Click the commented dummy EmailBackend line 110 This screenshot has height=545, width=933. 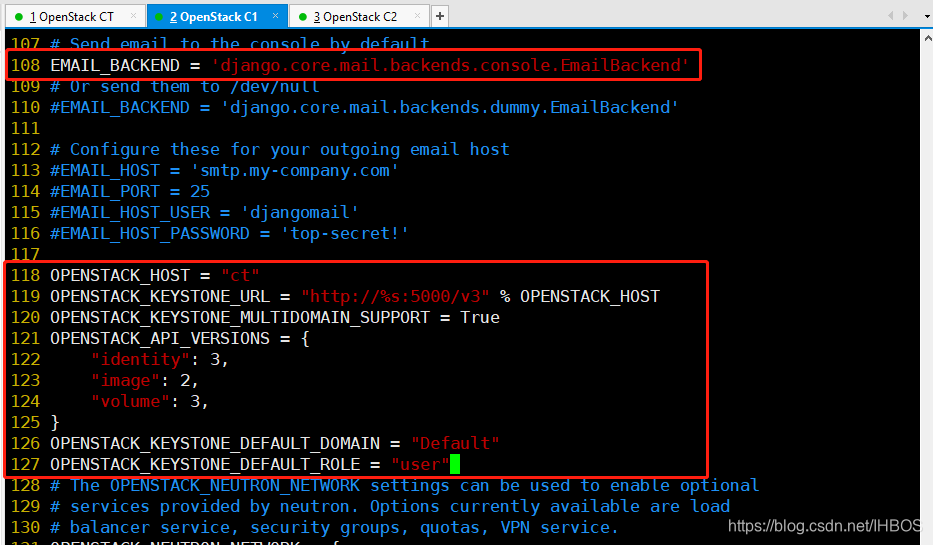364,108
